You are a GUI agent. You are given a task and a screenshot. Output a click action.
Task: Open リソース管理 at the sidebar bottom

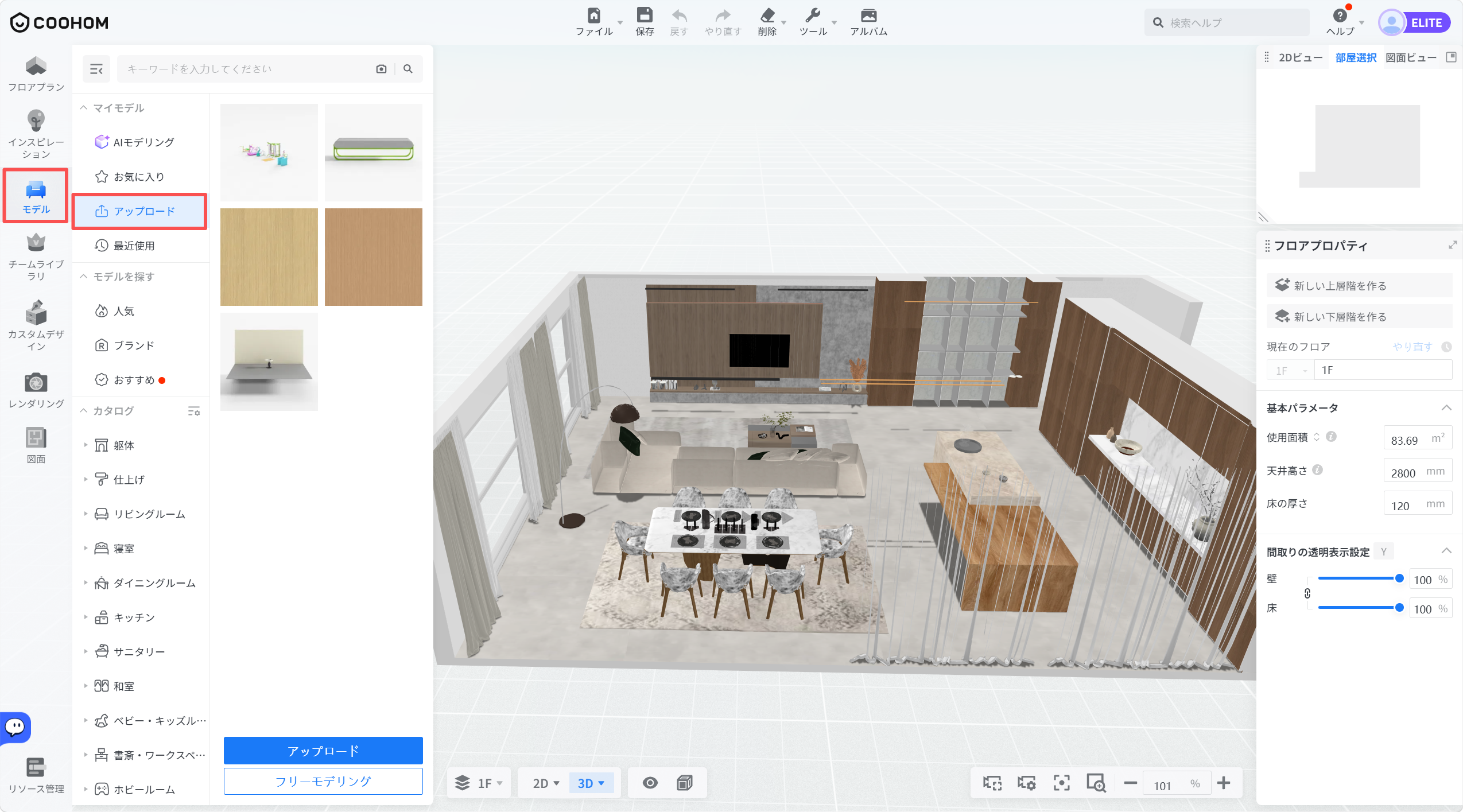pos(36,776)
